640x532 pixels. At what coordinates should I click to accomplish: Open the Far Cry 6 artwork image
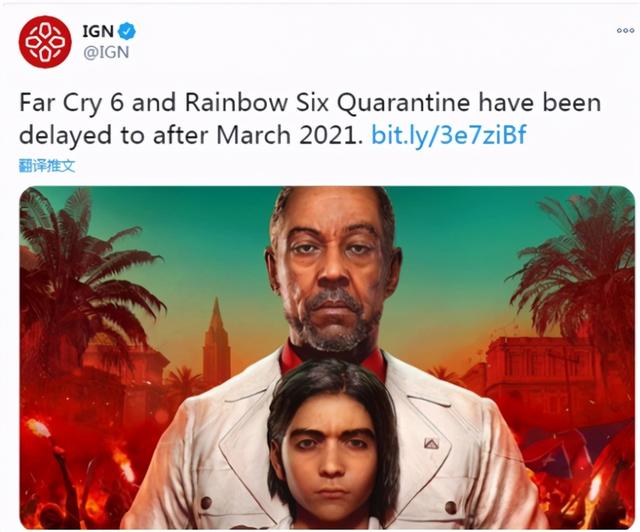[327, 357]
